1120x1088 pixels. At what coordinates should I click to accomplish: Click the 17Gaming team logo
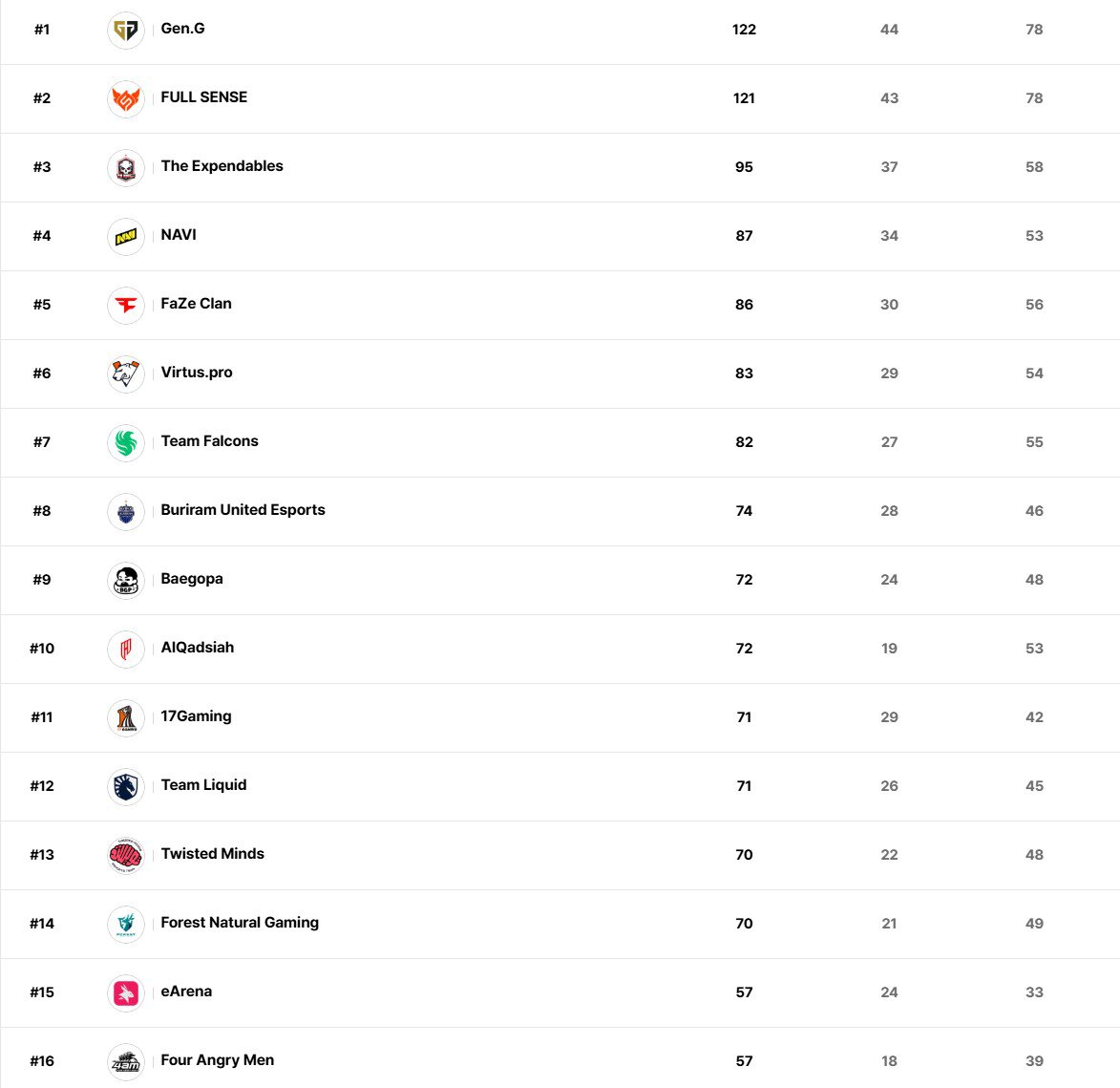pyautogui.click(x=126, y=717)
